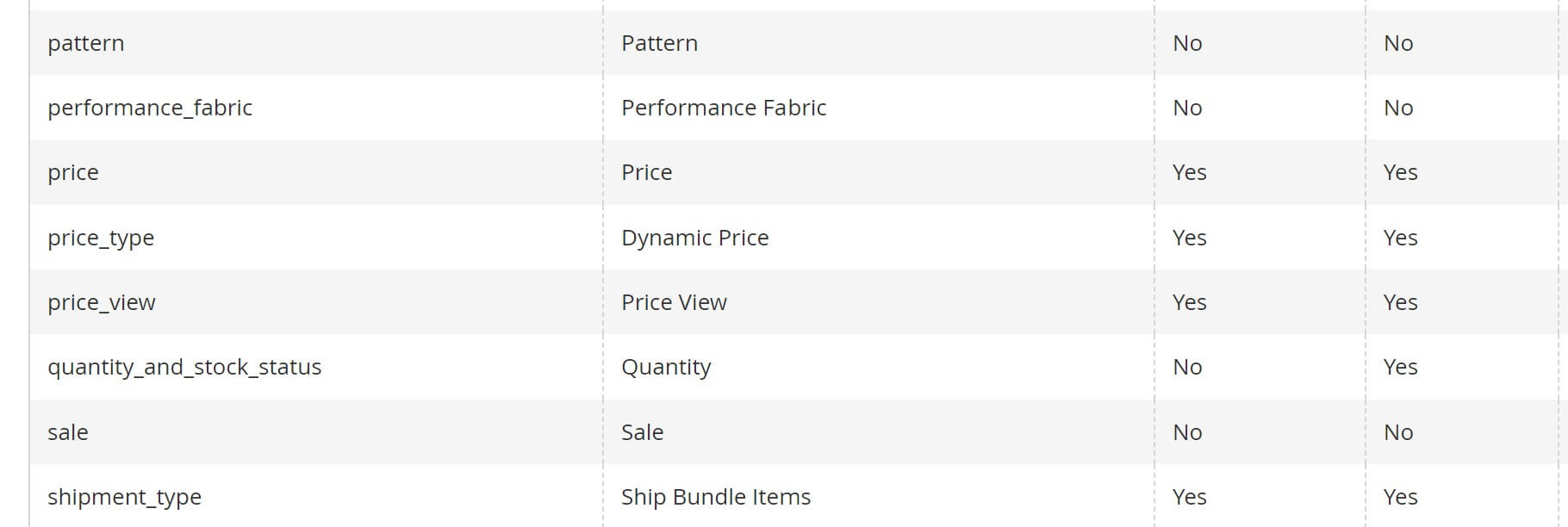Image resolution: width=1568 pixels, height=527 pixels.
Task: Open the price_type attribute code
Action: [101, 238]
